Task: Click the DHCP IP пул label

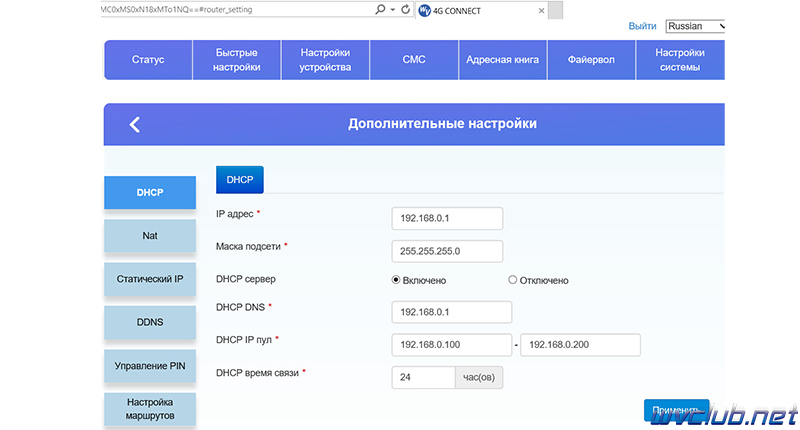Action: click(244, 340)
